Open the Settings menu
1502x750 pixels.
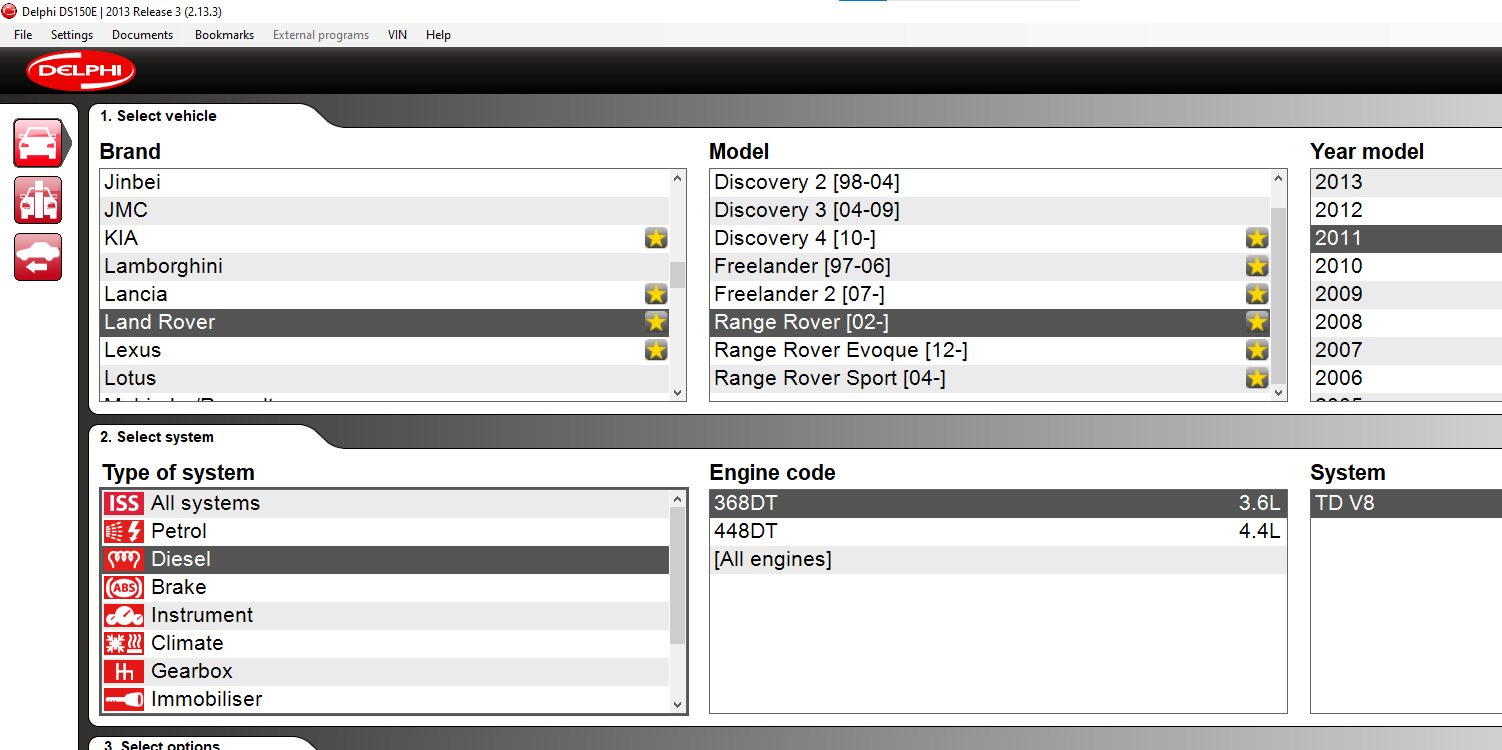(72, 35)
